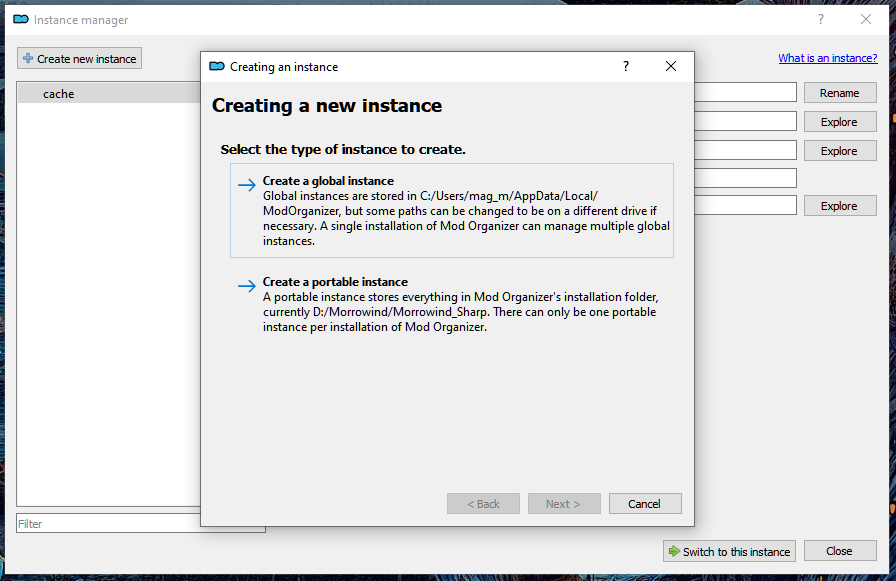Viewport: 896px width, 581px height.
Task: Click the Mod Organizer icon in Creating an instance title bar
Action: (x=217, y=67)
